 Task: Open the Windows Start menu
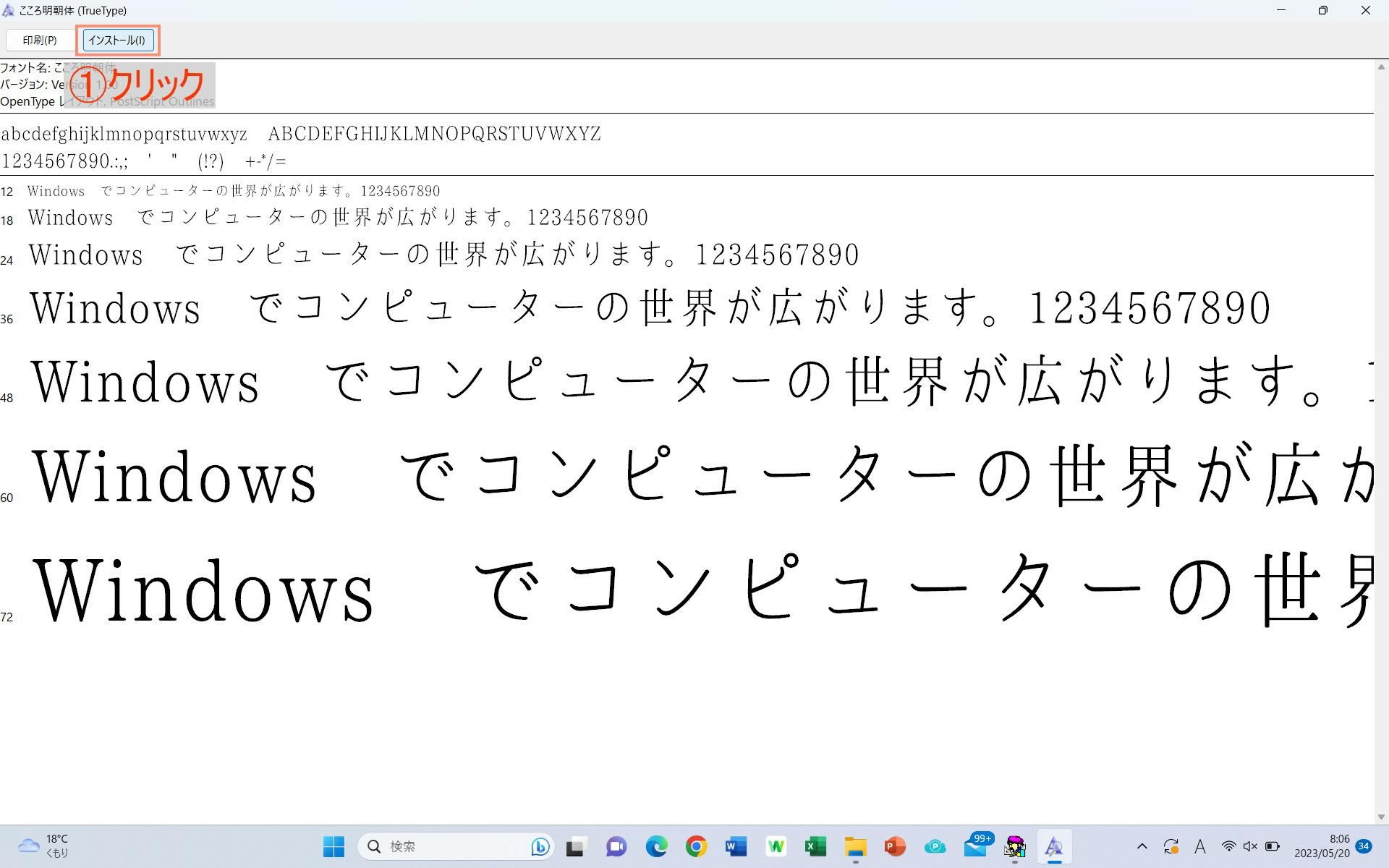coord(334,846)
